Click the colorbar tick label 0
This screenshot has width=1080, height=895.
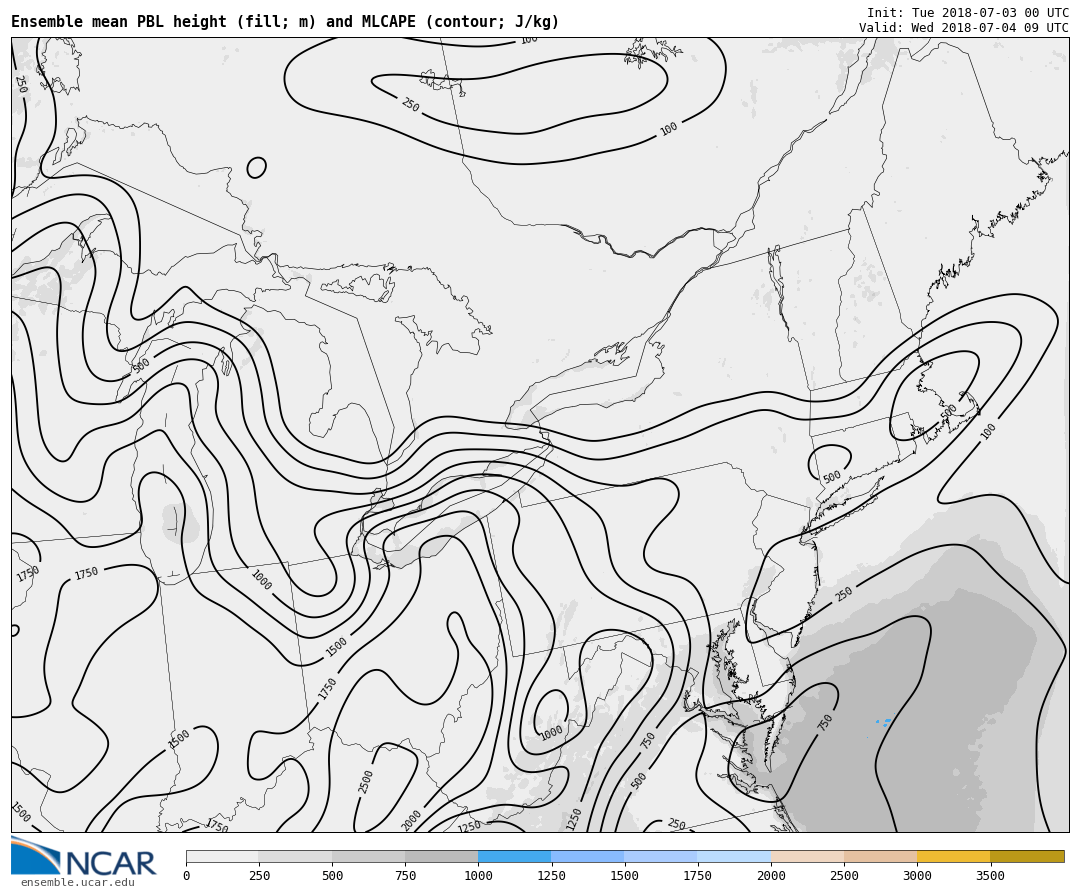(187, 876)
